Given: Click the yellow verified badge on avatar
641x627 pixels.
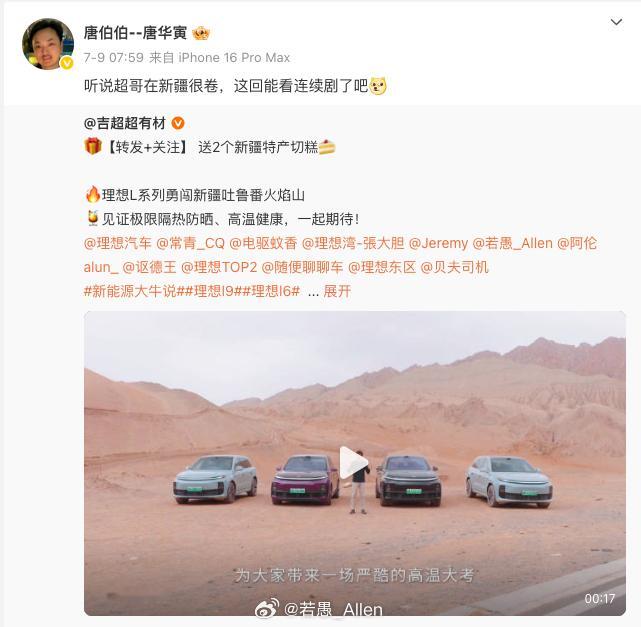Looking at the screenshot, I should click(67, 63).
